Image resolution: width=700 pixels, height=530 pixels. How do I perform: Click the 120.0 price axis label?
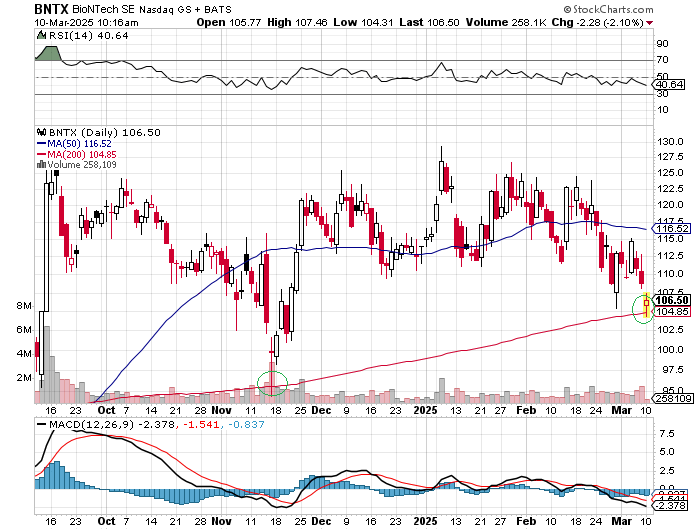[670, 205]
